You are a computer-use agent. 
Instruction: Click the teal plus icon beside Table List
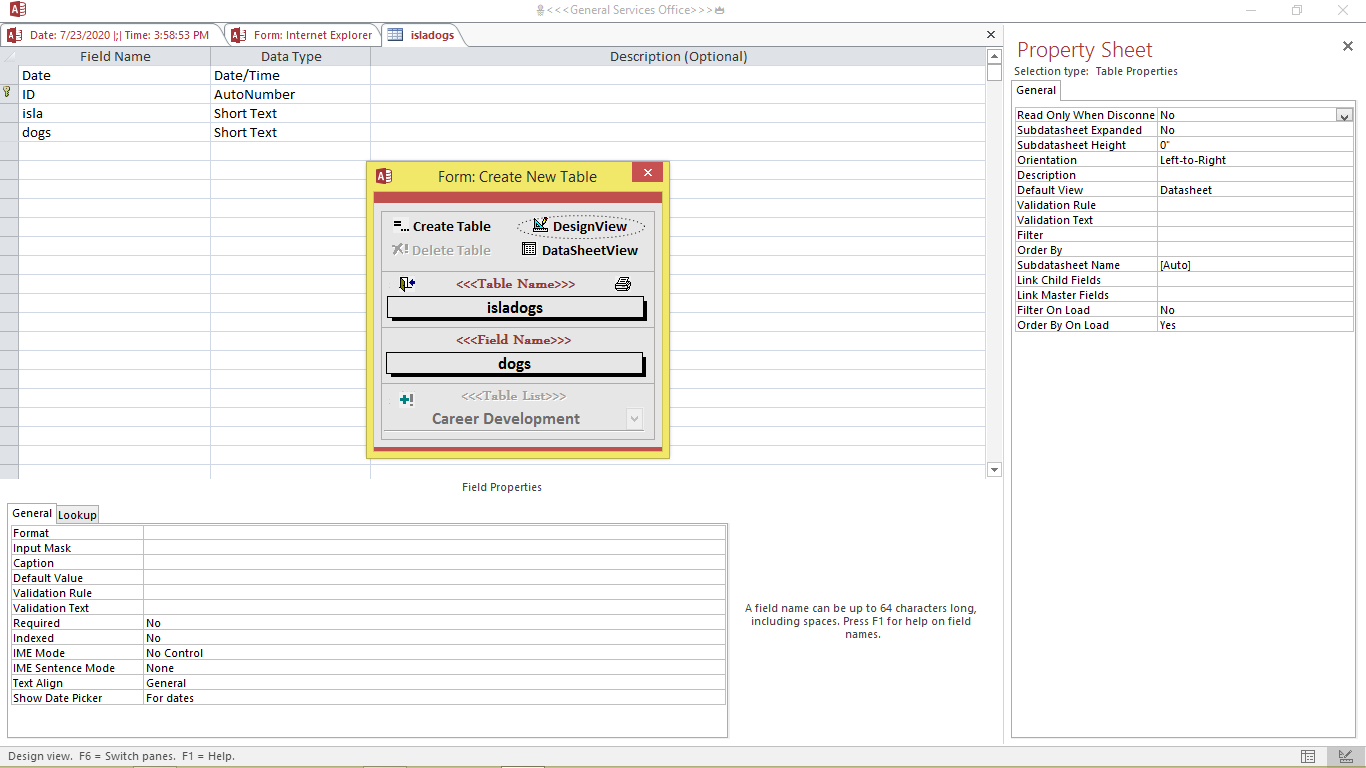point(406,400)
